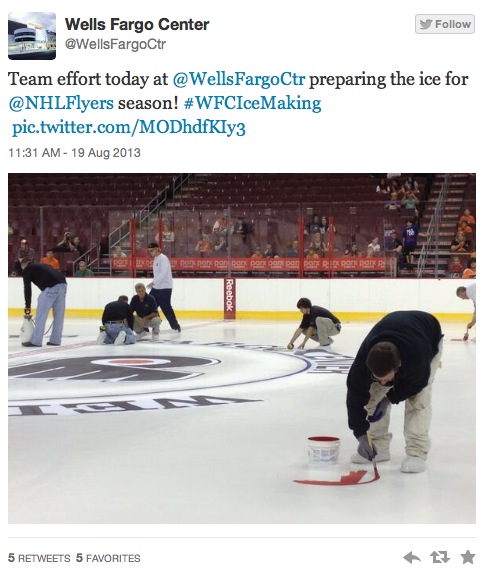The width and height of the screenshot is (489, 575).
Task: Click the painter in the dark hoodie
Action: pyautogui.click(x=396, y=391)
